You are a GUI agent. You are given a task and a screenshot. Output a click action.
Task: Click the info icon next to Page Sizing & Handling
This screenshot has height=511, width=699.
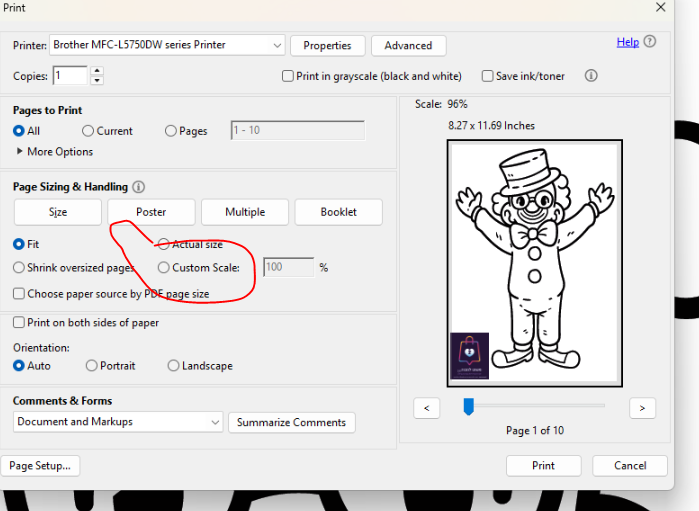pos(139,187)
